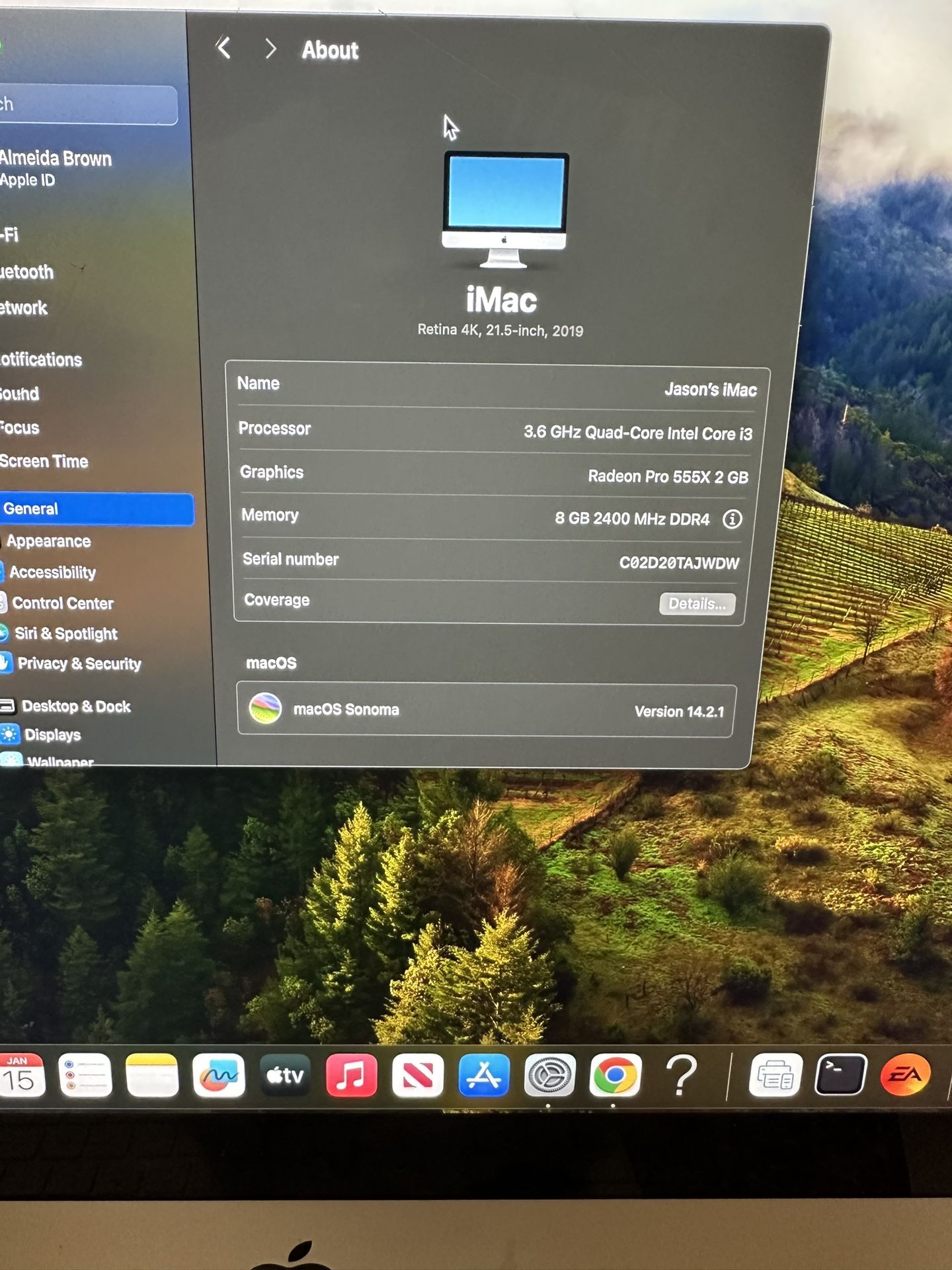The image size is (952, 1270).
Task: Open Screen Time settings
Action: [x=44, y=461]
